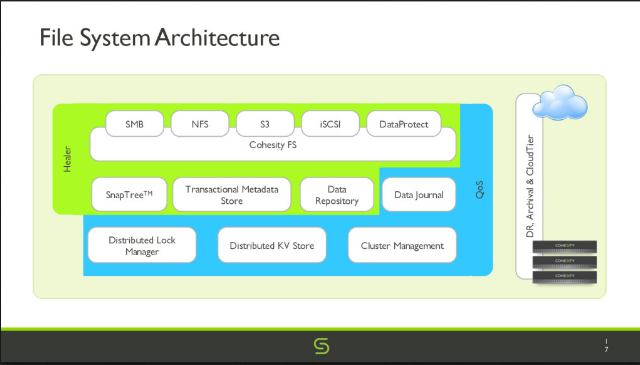This screenshot has width=640, height=365.
Task: Click the green Cohesity logo in footer
Action: point(322,346)
